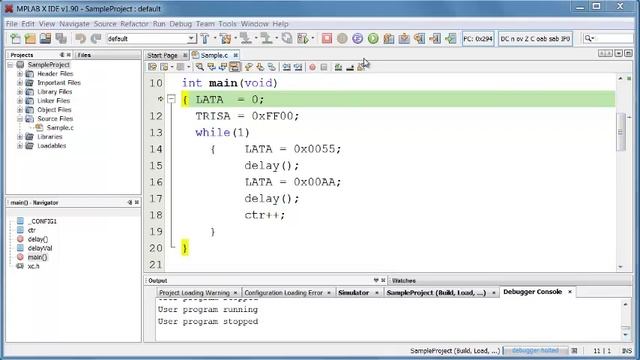Select delayVal in the Navigator
This screenshot has width=640, height=360.
click(40, 248)
